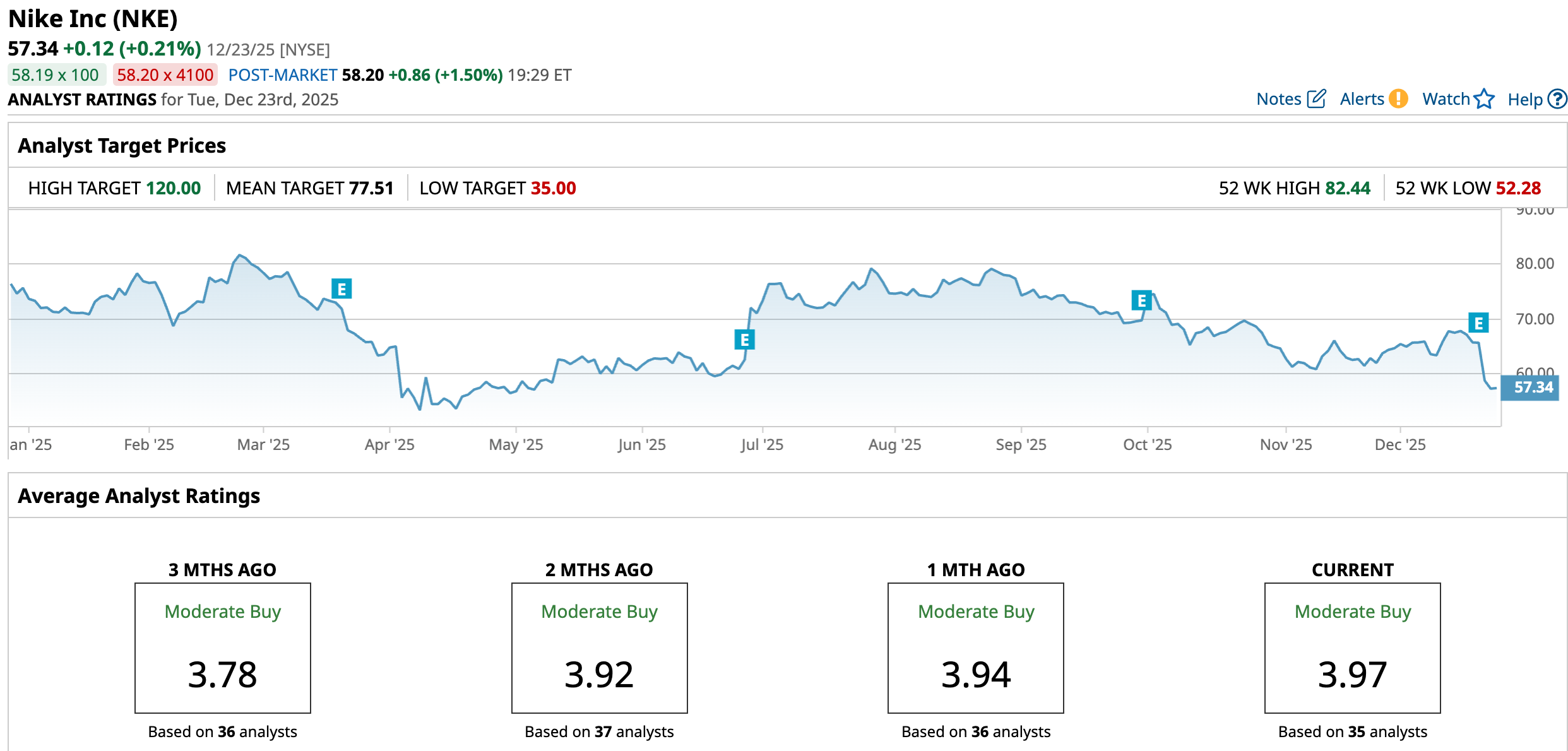
Task: Click the earnings E marker near October
Action: pos(1141,301)
